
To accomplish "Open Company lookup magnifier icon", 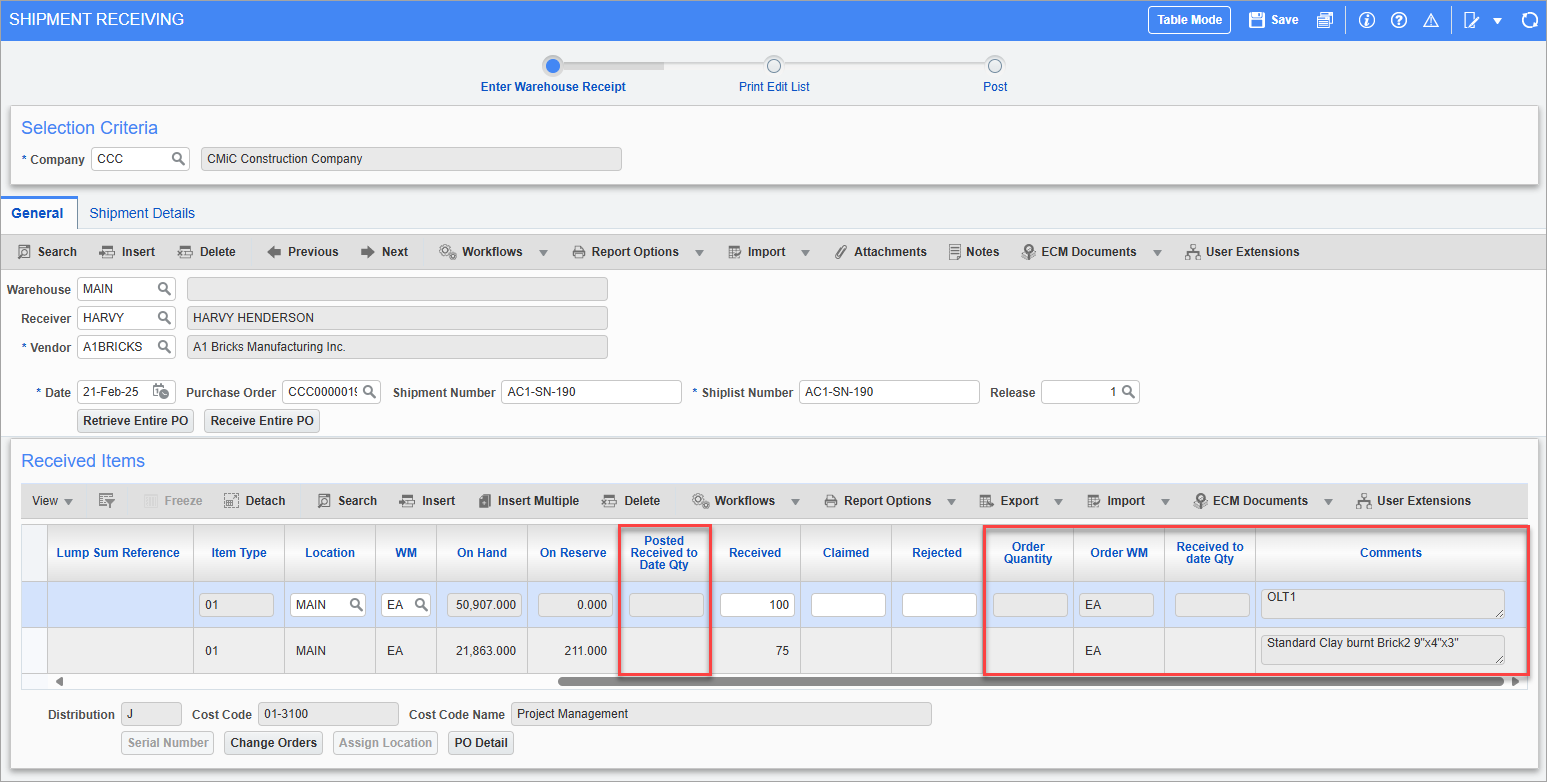I will (178, 158).
